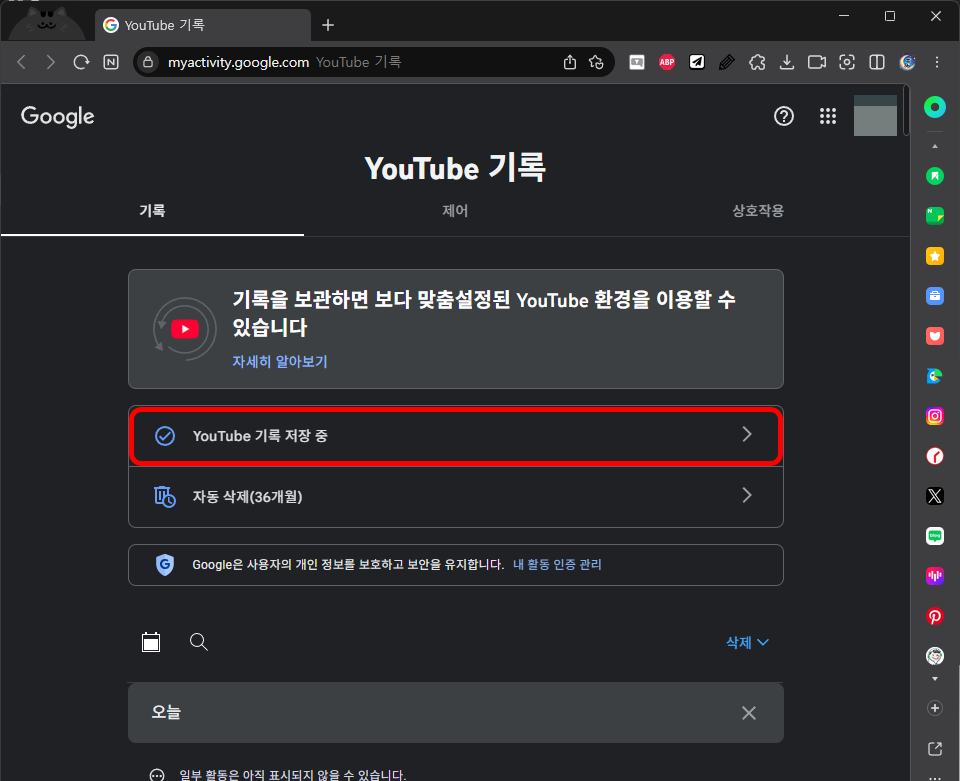Open 자동 삭제(36개월) setting
This screenshot has width=960, height=781.
tap(456, 496)
